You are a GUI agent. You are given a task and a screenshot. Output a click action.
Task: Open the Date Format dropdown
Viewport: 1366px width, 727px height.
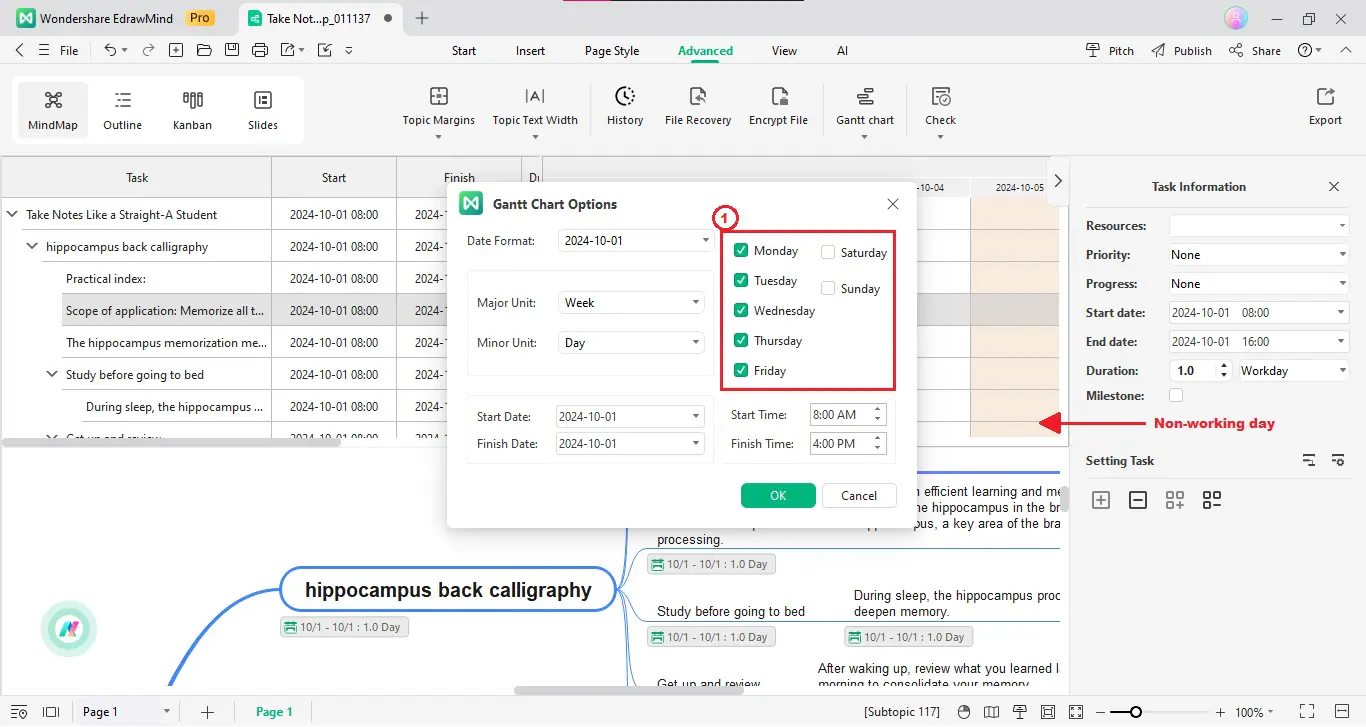[x=634, y=240]
